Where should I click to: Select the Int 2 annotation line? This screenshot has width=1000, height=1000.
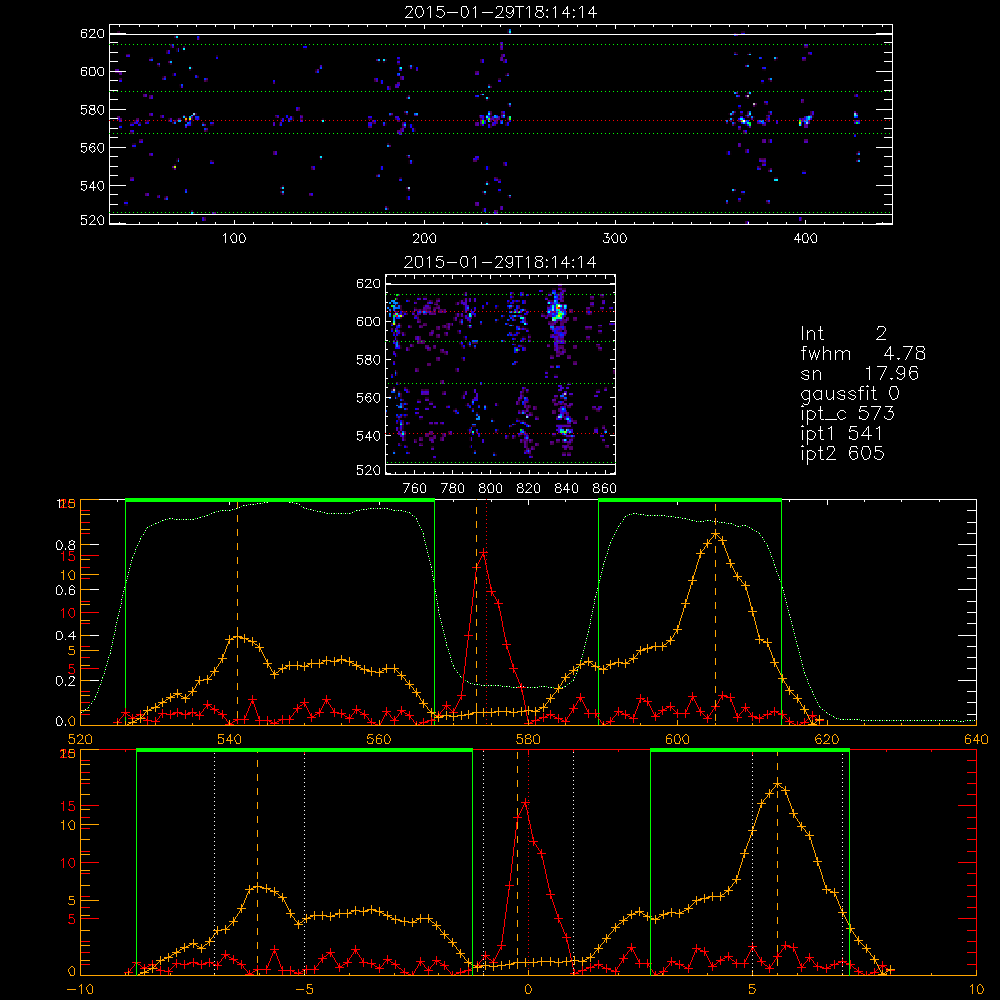point(843,333)
